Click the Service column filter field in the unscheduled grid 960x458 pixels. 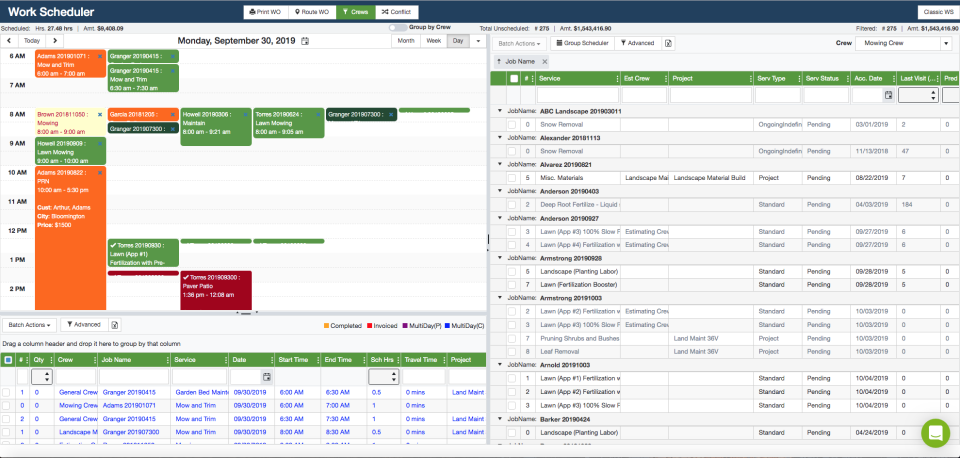tap(577, 95)
